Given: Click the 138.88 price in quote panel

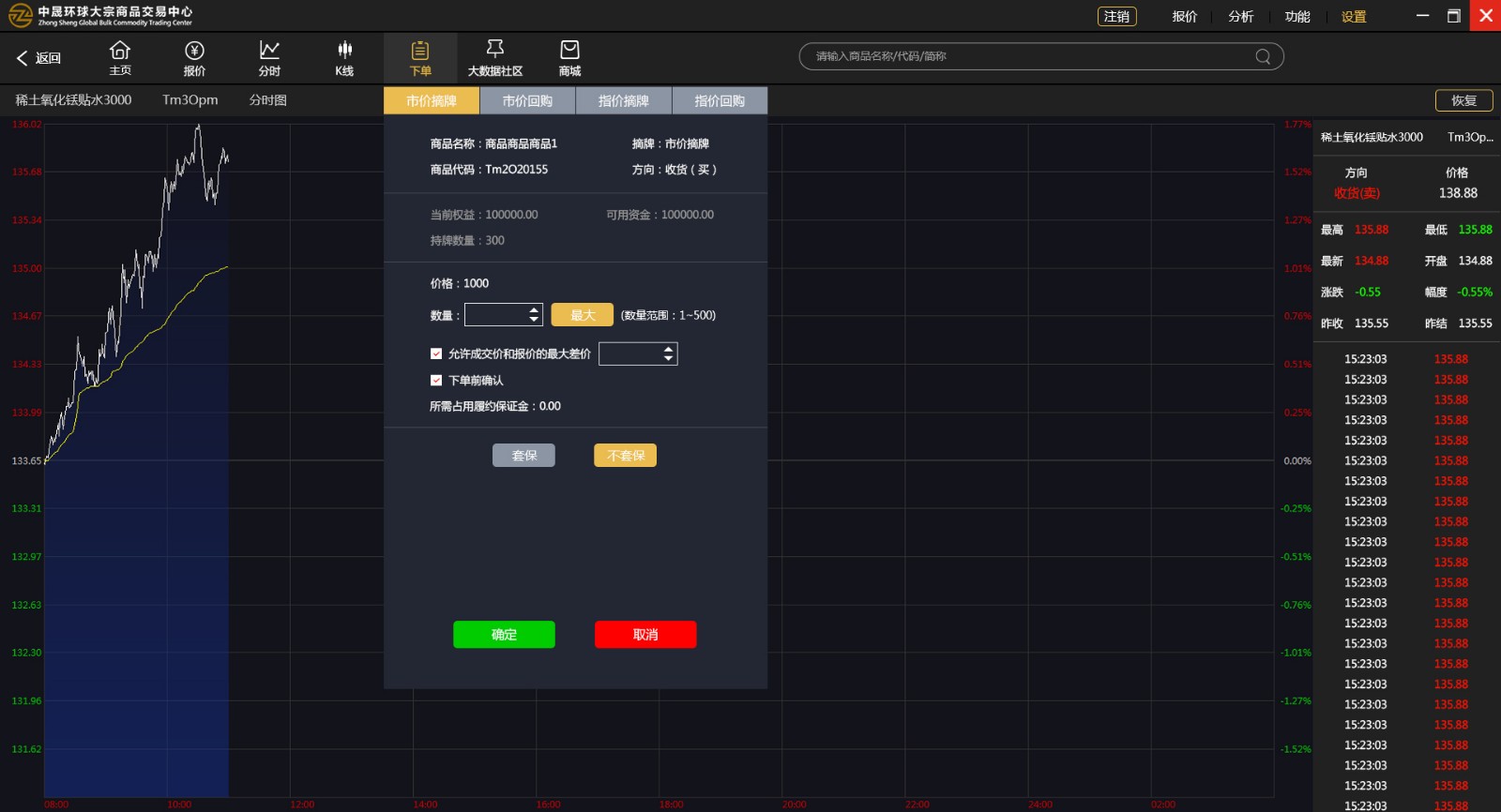Looking at the screenshot, I should pyautogui.click(x=1458, y=193).
